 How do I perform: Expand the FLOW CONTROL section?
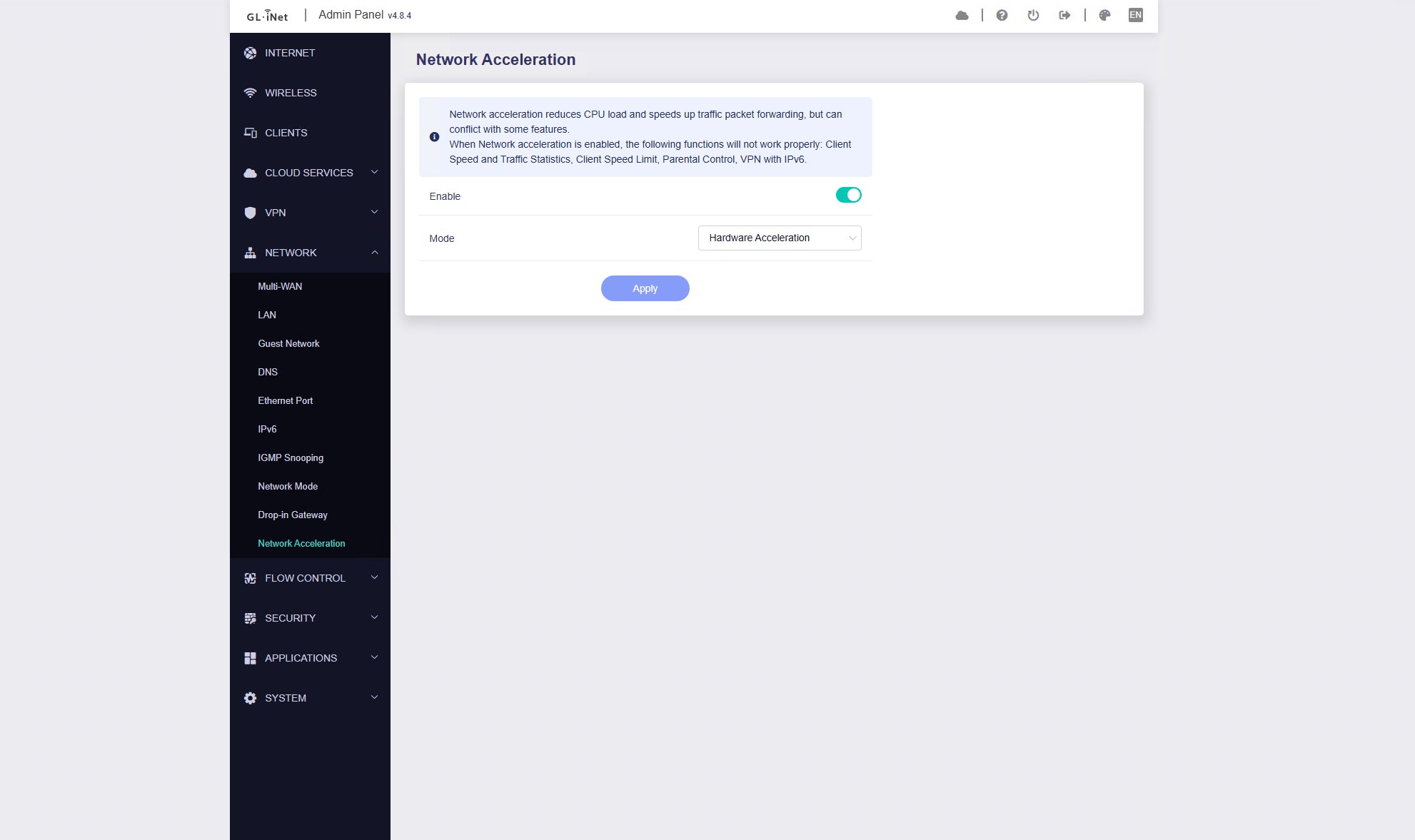pos(310,578)
